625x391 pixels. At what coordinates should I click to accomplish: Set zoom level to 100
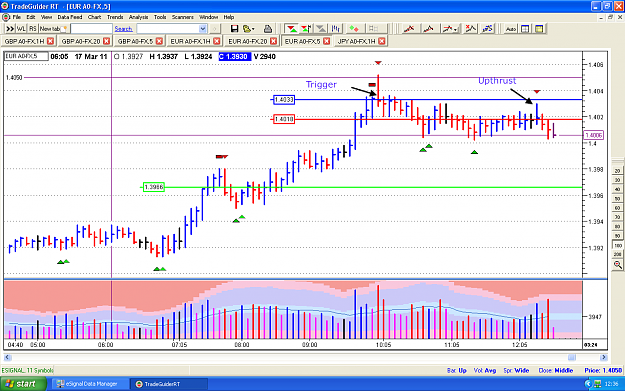coord(618,246)
